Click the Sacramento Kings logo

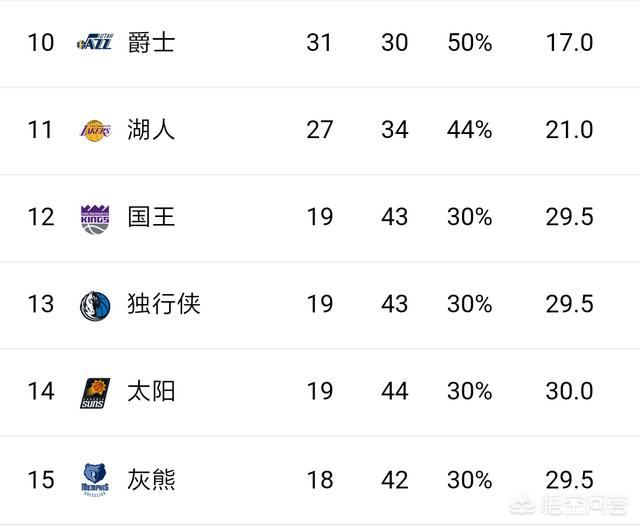96,218
